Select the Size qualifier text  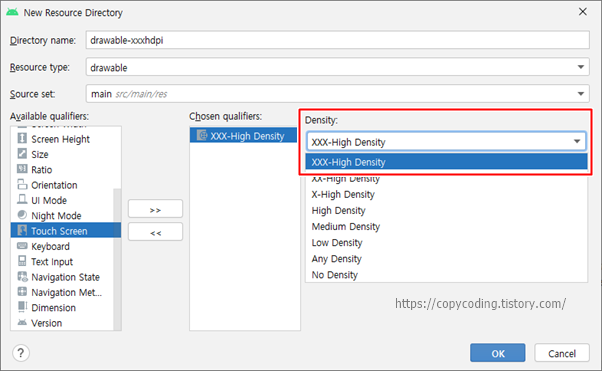coord(40,154)
